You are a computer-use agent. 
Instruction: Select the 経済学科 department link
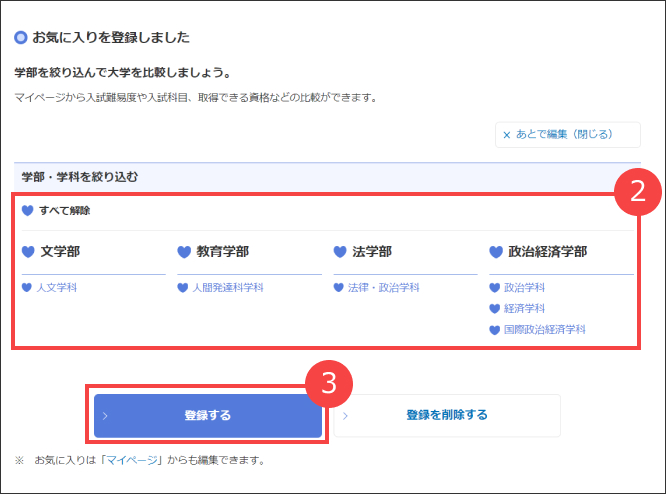[523, 309]
